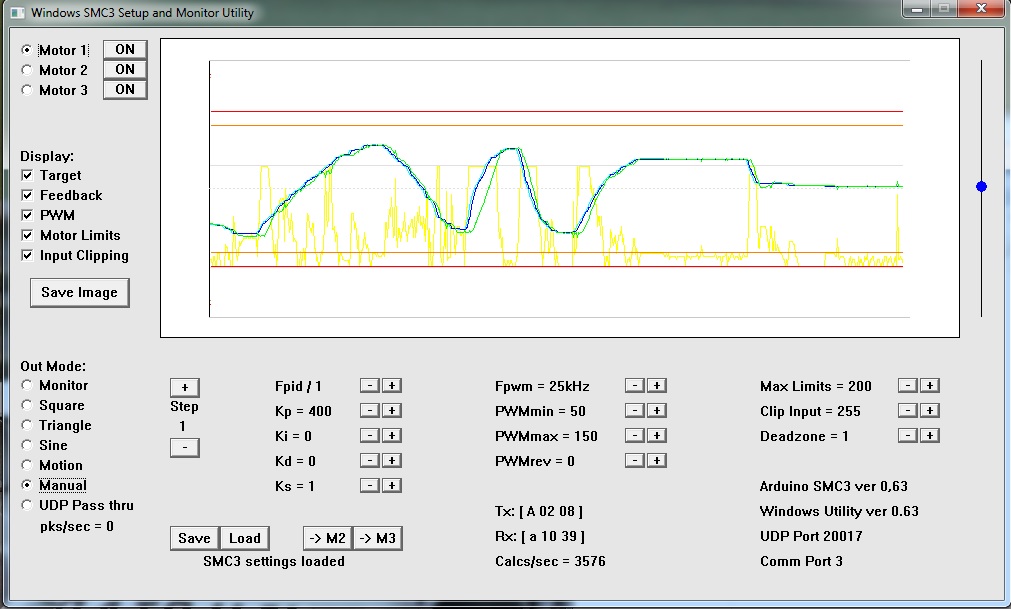
Task: Toggle the Motor Limits display checkbox
Action: click(28, 236)
